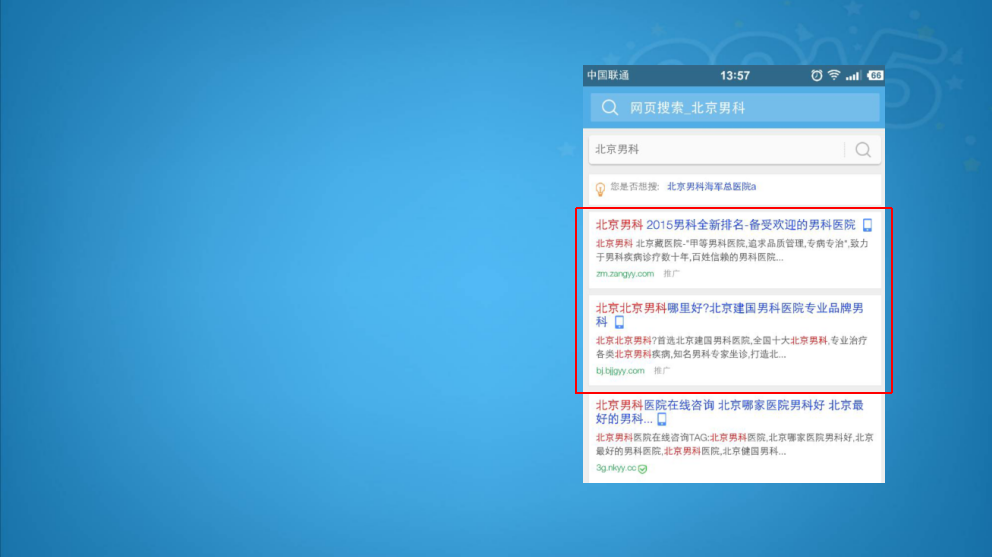992x557 pixels.
Task: Open zm.zangyy.com URL link
Action: (x=624, y=273)
